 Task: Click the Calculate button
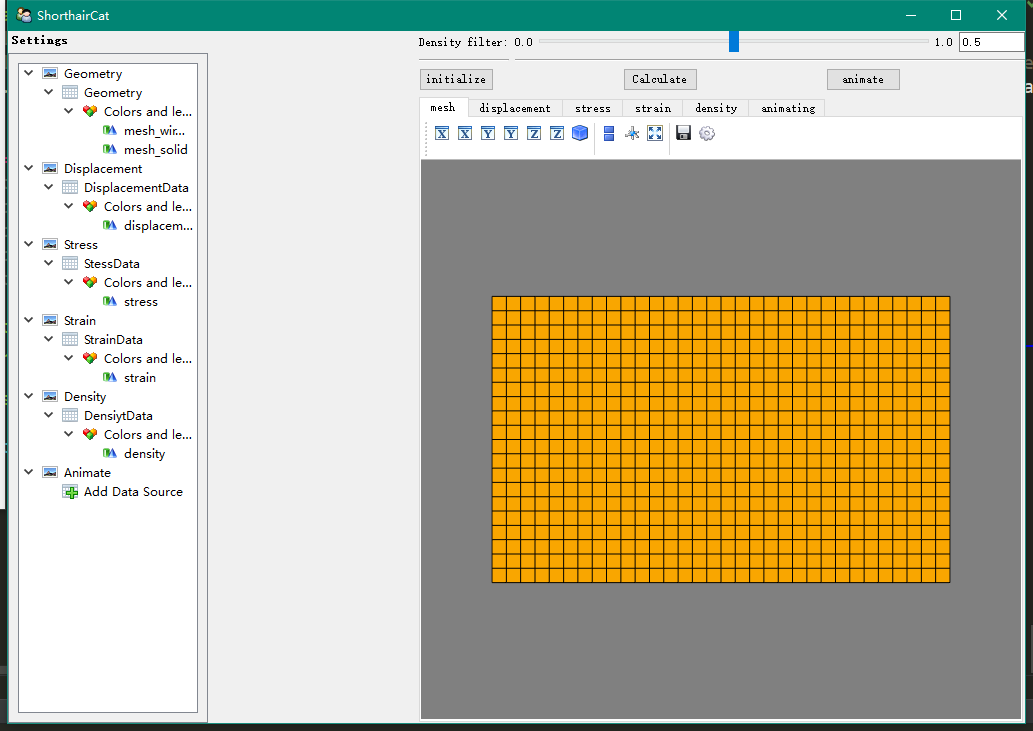659,79
